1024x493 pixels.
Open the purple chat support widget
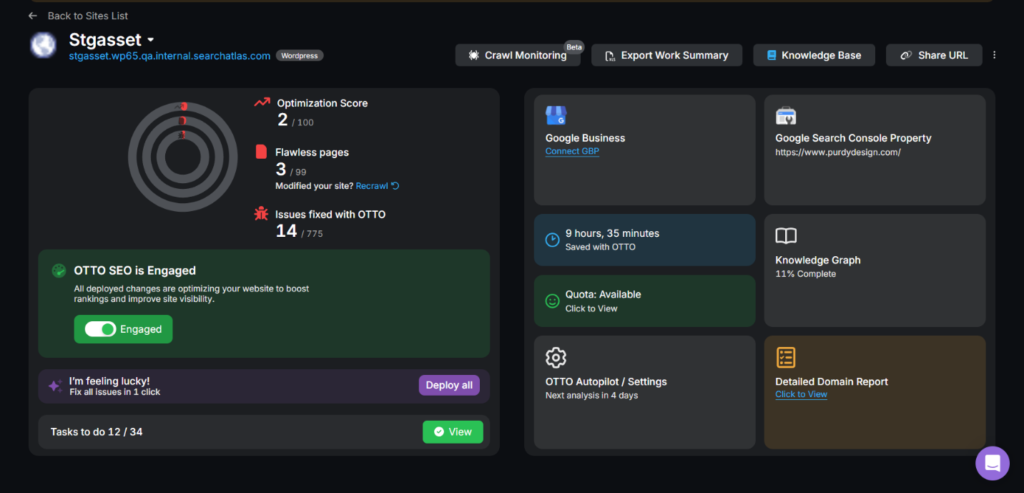coord(992,463)
